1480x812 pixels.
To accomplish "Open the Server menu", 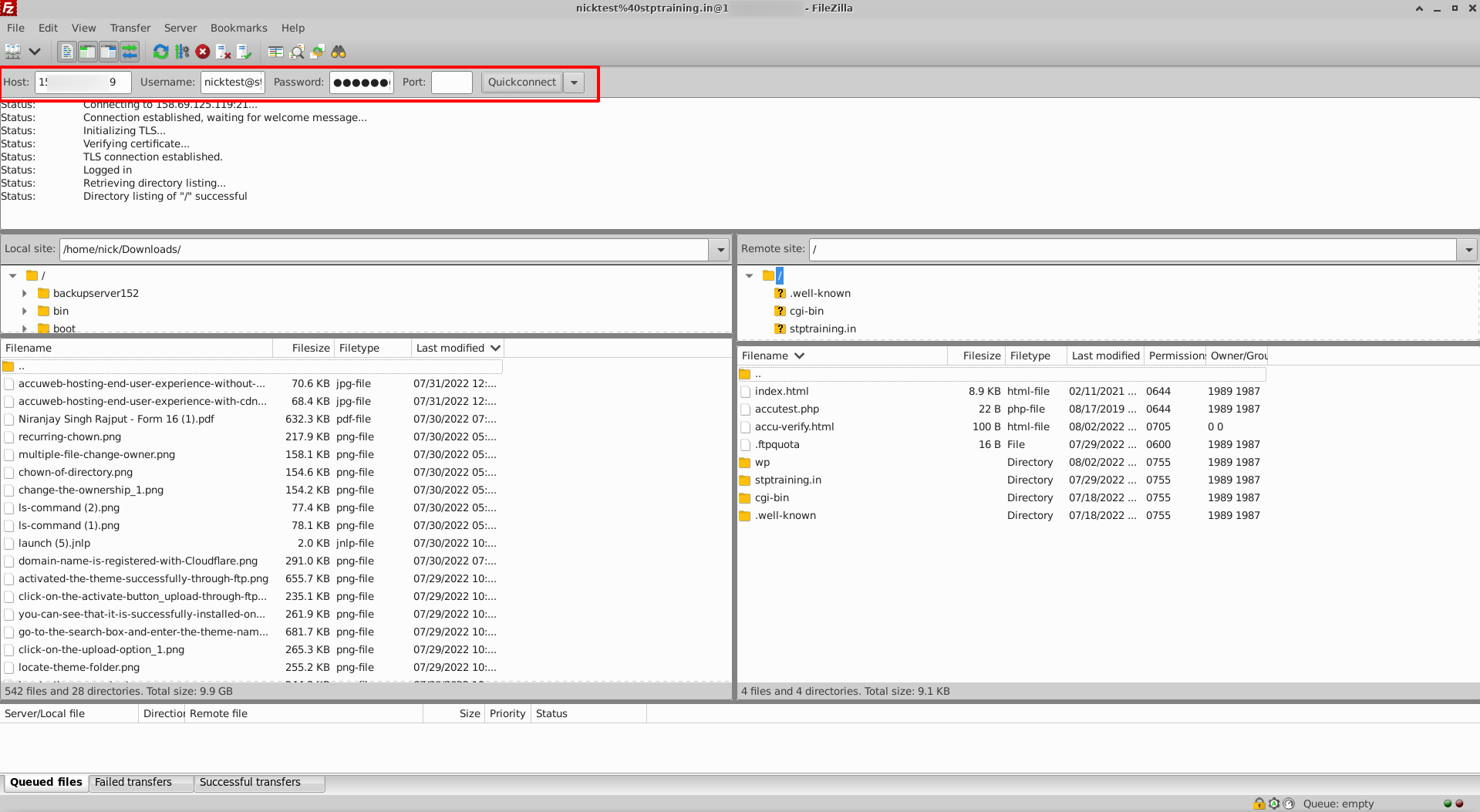I will pos(180,28).
